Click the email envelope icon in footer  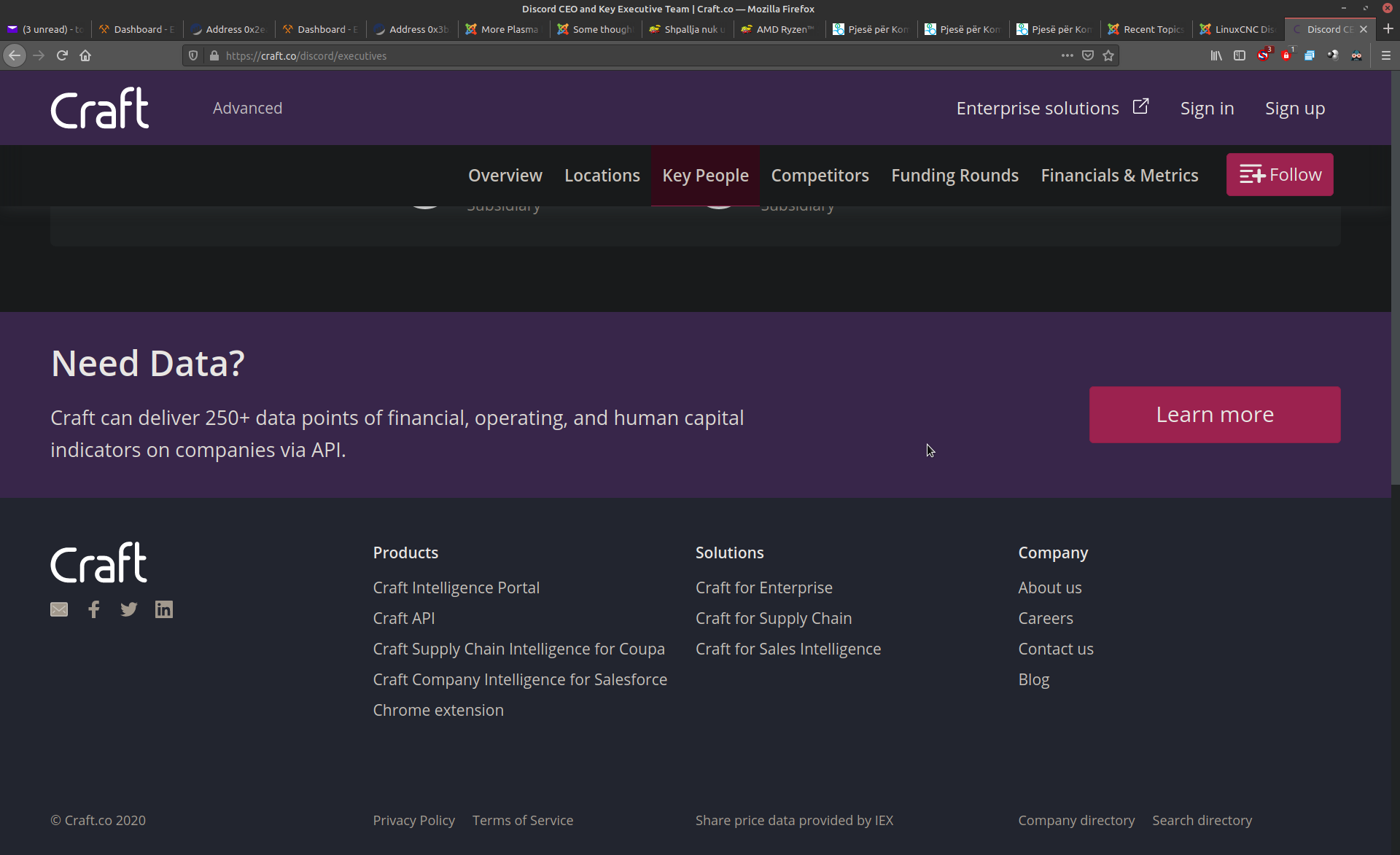[59, 609]
